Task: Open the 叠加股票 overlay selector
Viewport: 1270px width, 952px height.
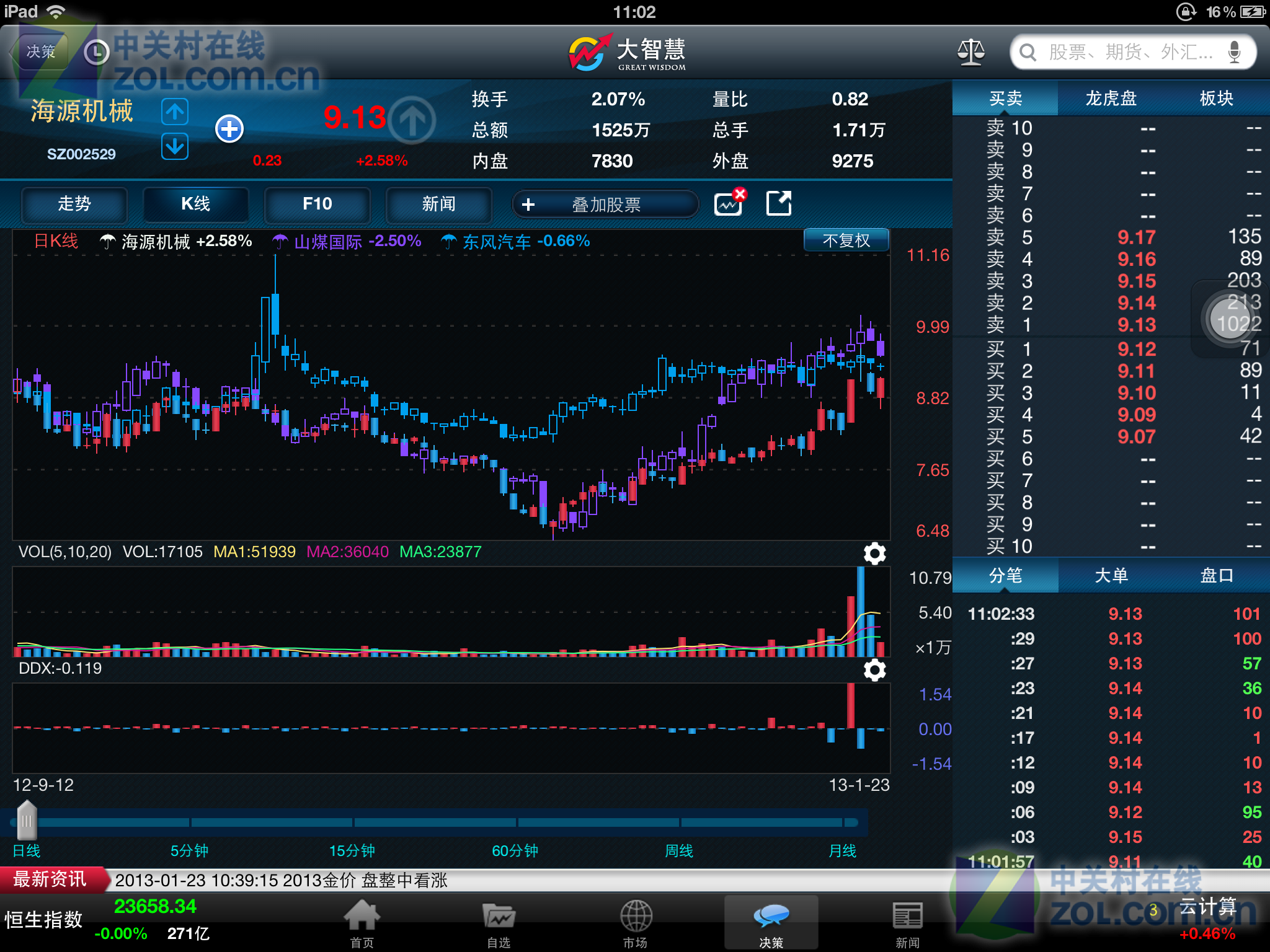Action: pos(605,205)
